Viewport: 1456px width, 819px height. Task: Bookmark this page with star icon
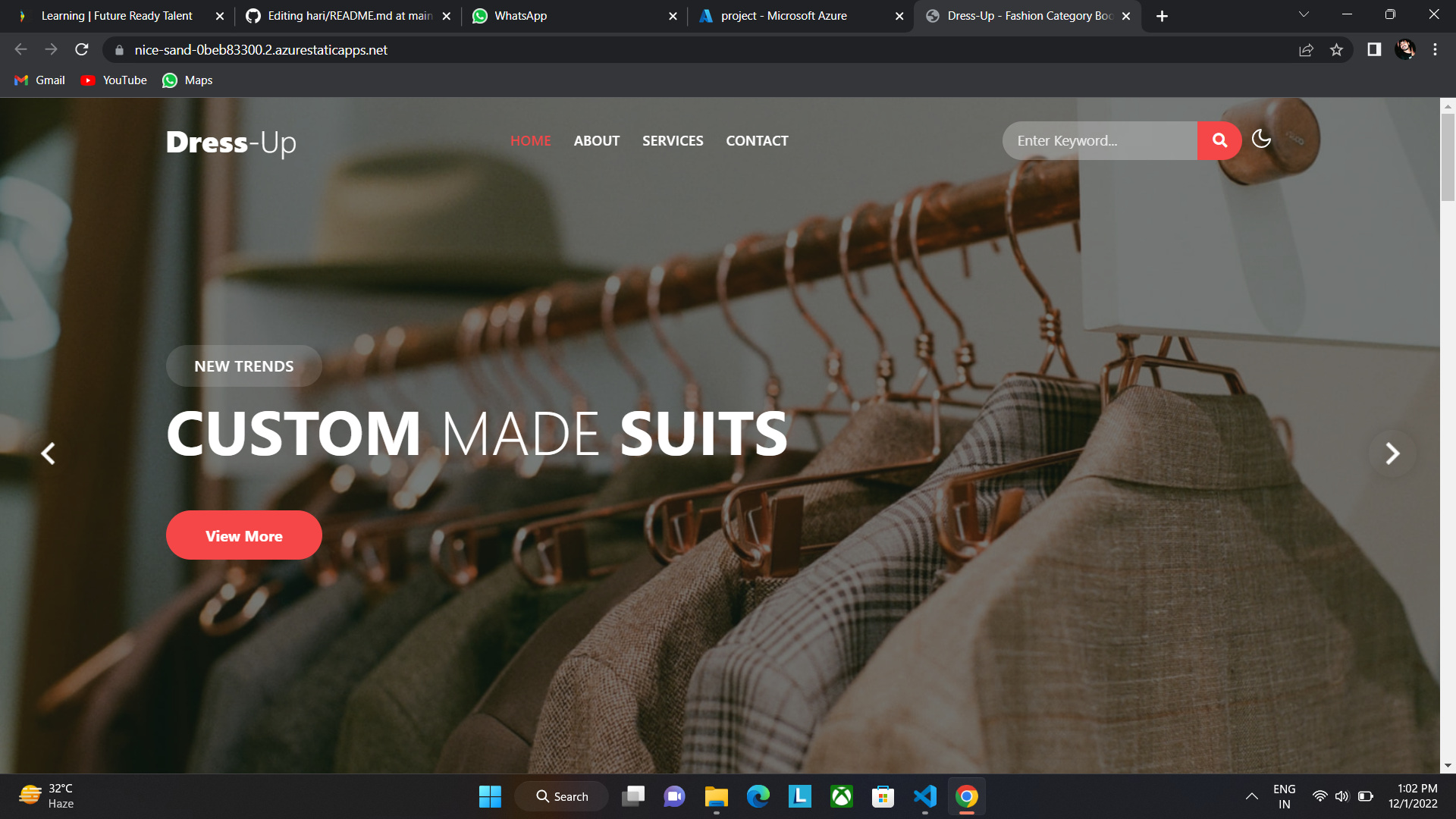tap(1336, 50)
